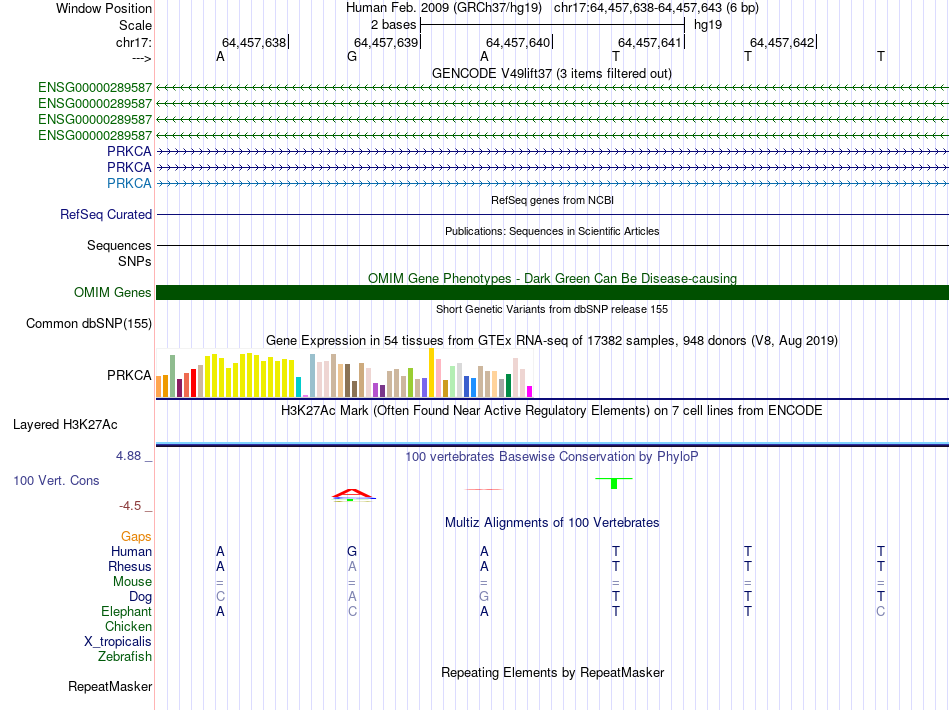Click the red PhyloP conservation peak

point(352,494)
